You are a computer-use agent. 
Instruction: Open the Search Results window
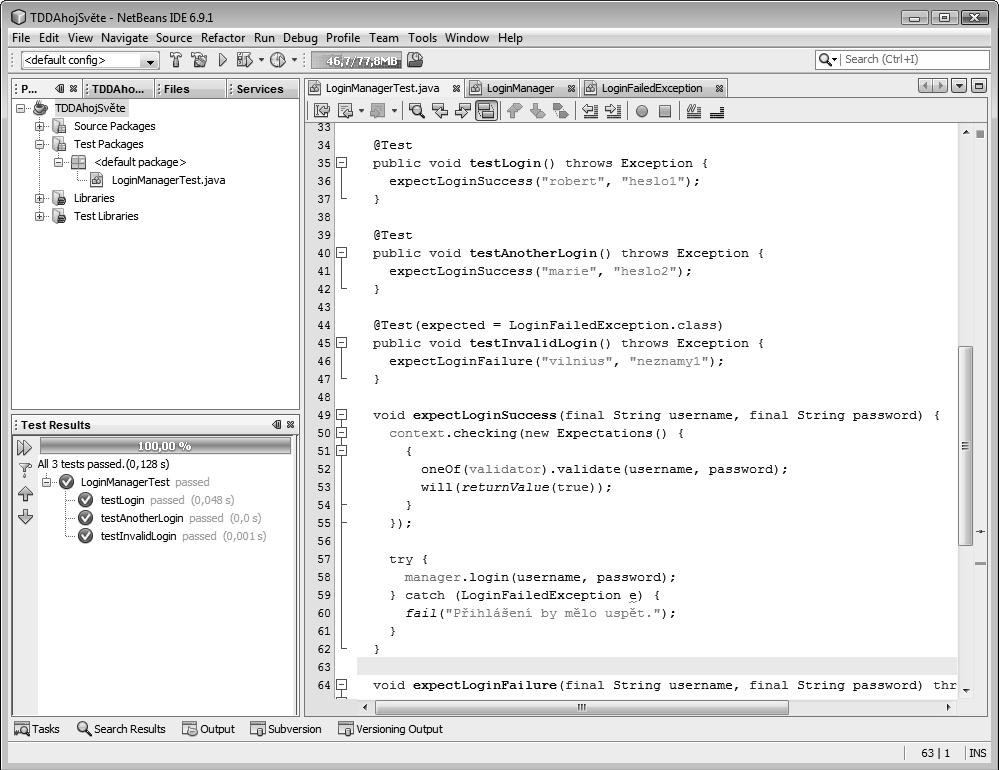(121, 729)
